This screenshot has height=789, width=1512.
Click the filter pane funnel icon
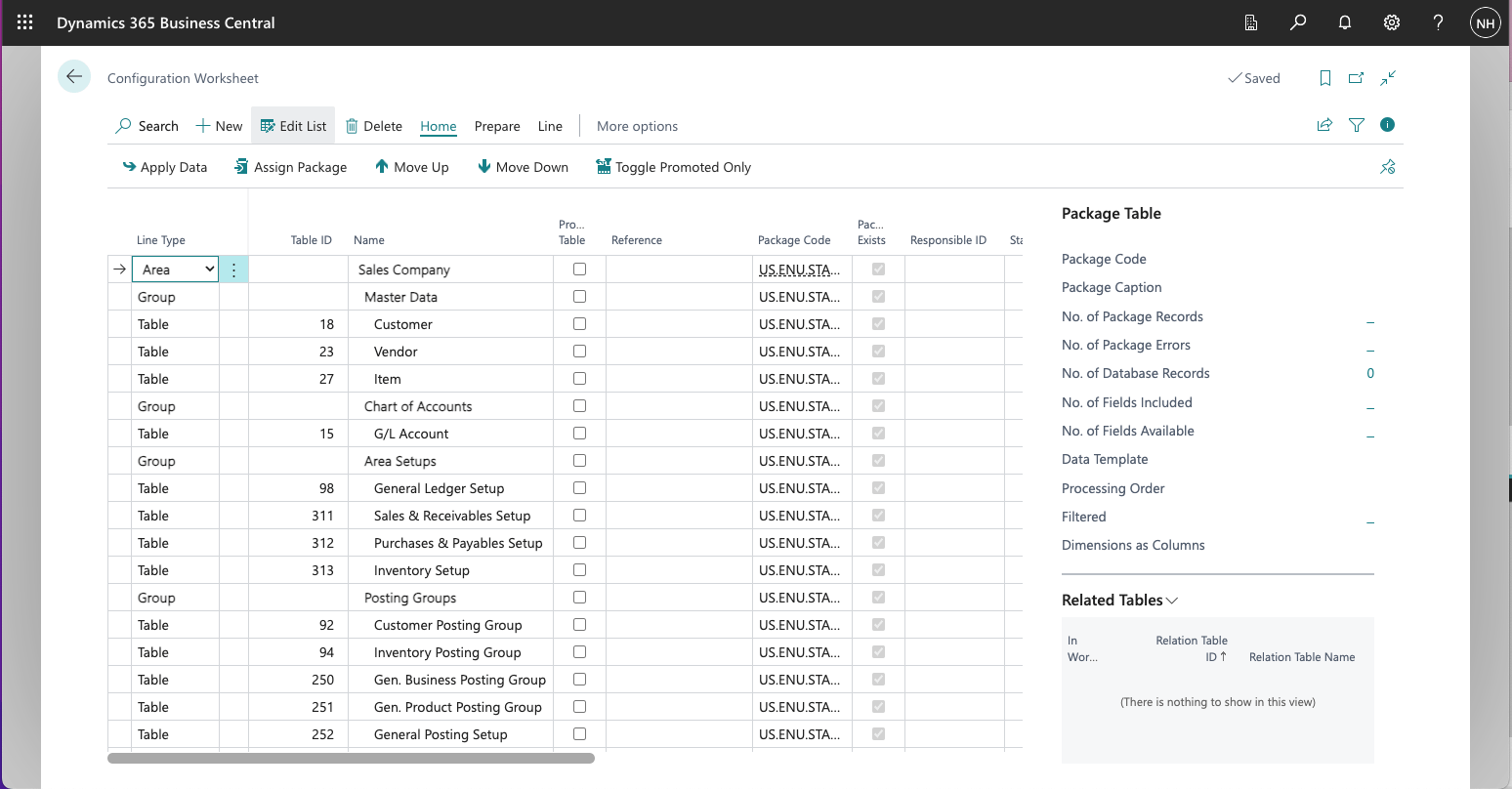coord(1356,125)
